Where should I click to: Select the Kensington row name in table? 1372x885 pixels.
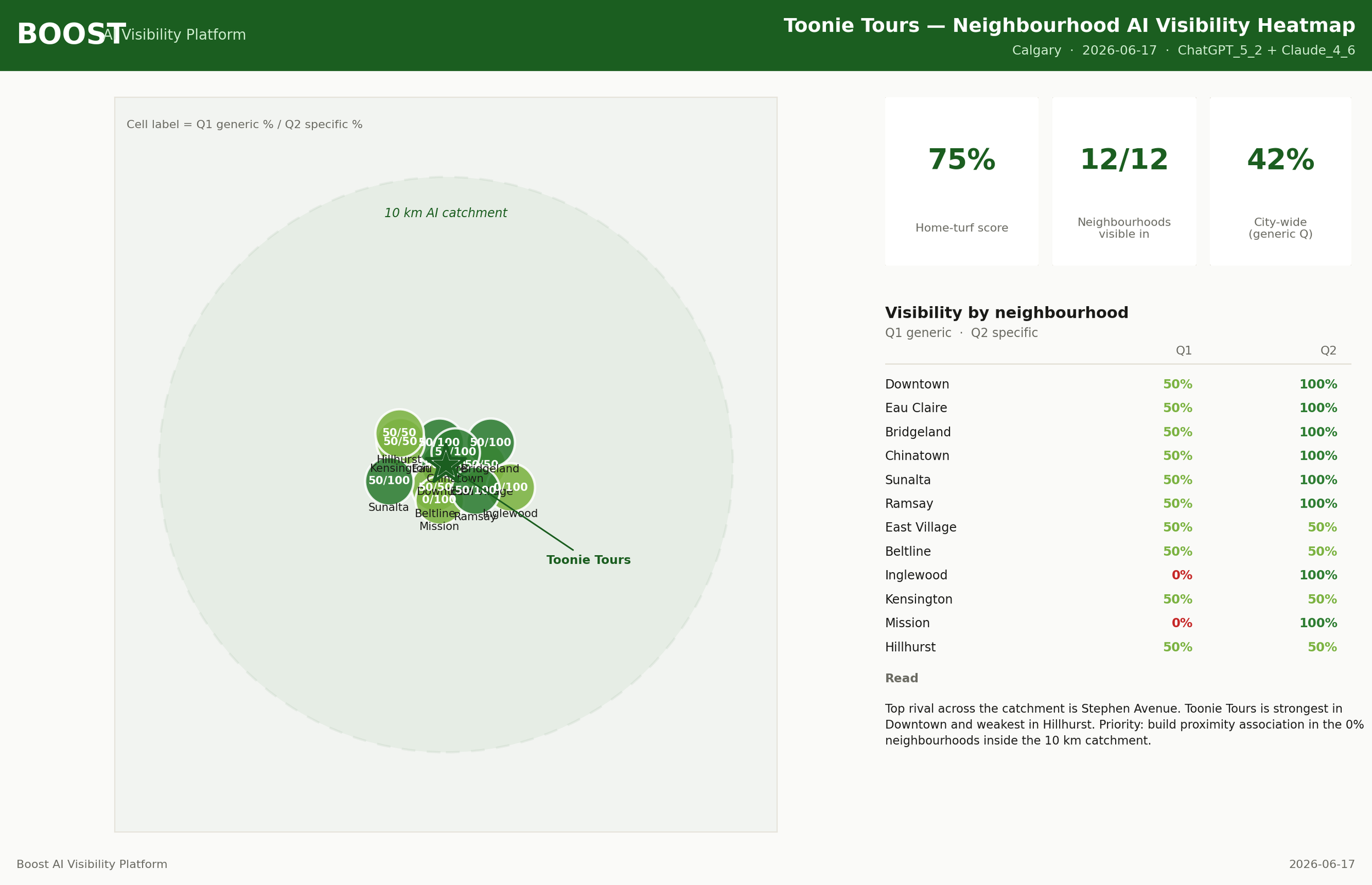pos(919,599)
